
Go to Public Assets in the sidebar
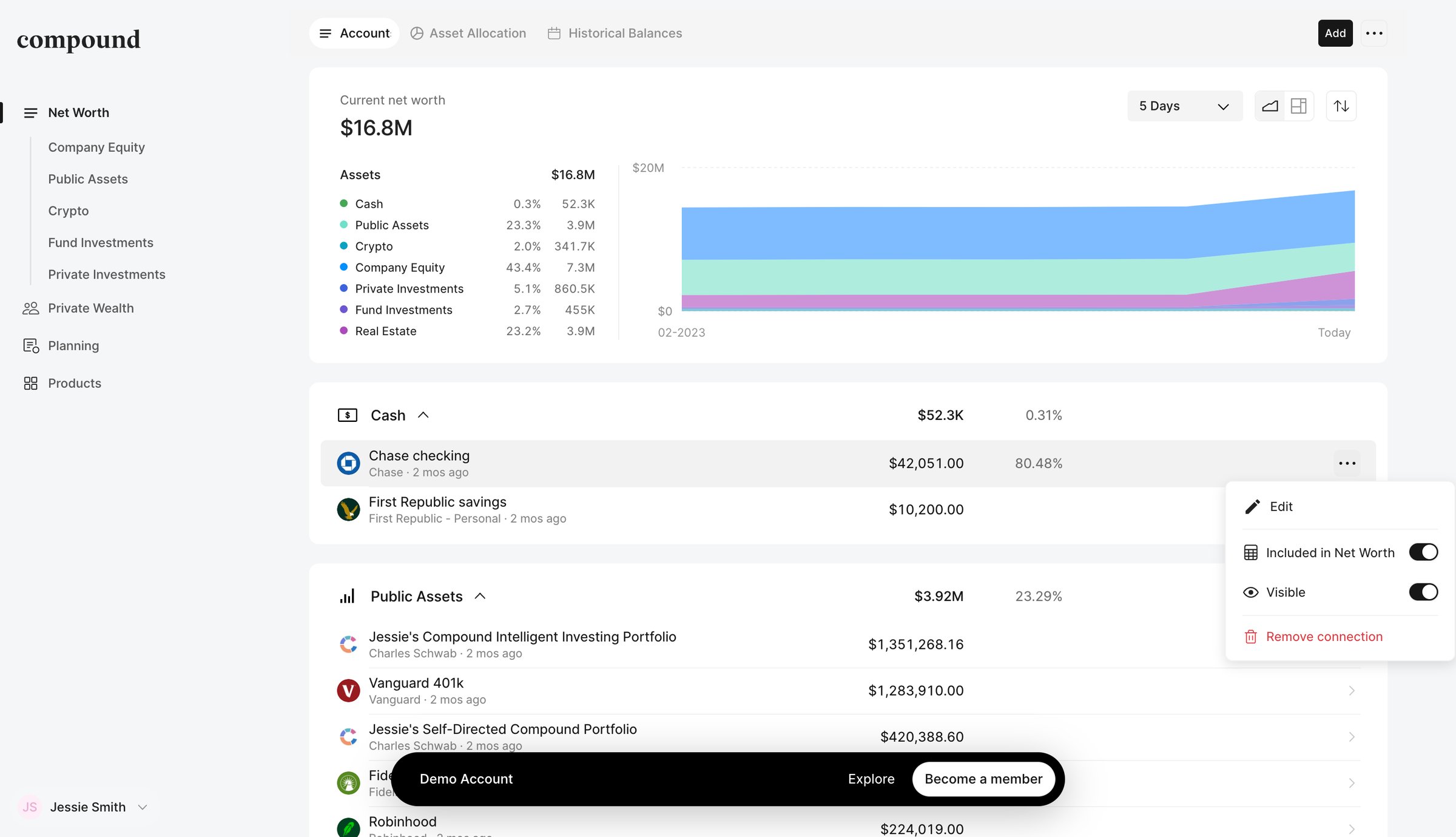(x=88, y=179)
